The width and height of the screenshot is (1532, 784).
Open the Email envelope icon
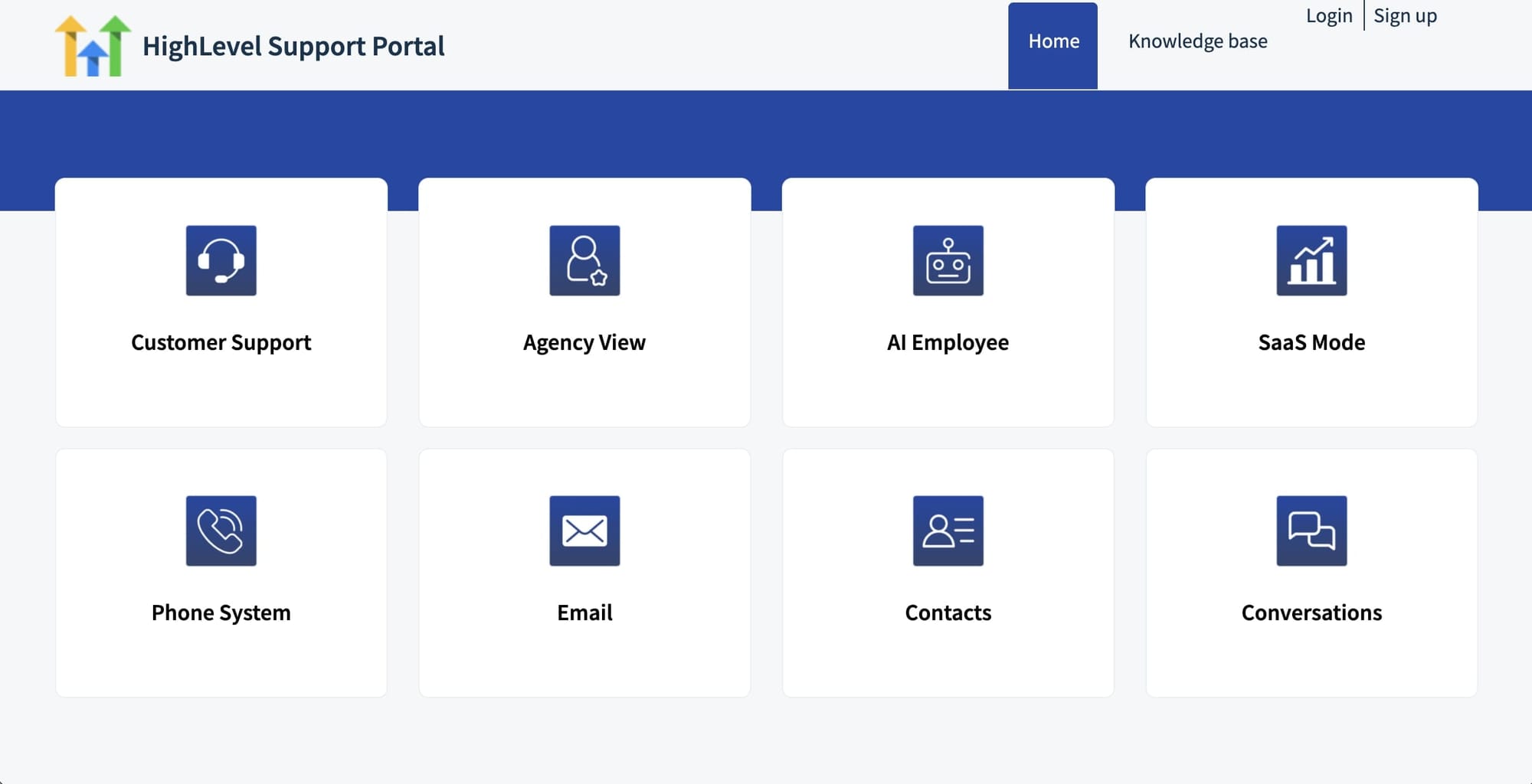584,531
